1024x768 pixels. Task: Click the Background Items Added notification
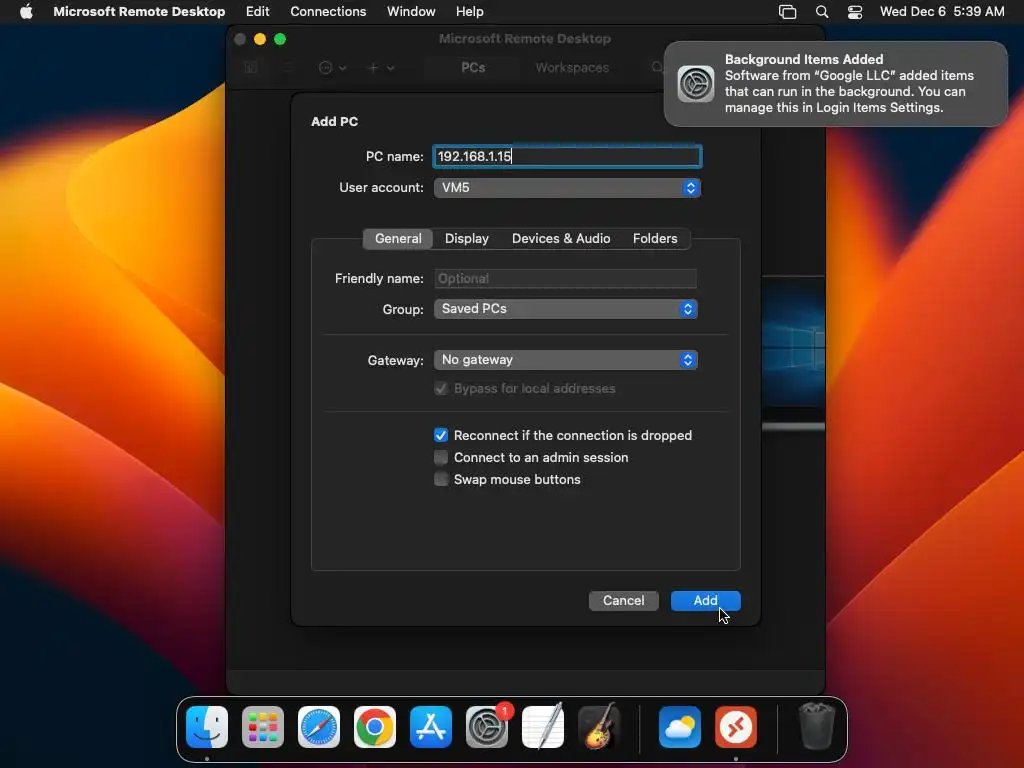coord(836,84)
